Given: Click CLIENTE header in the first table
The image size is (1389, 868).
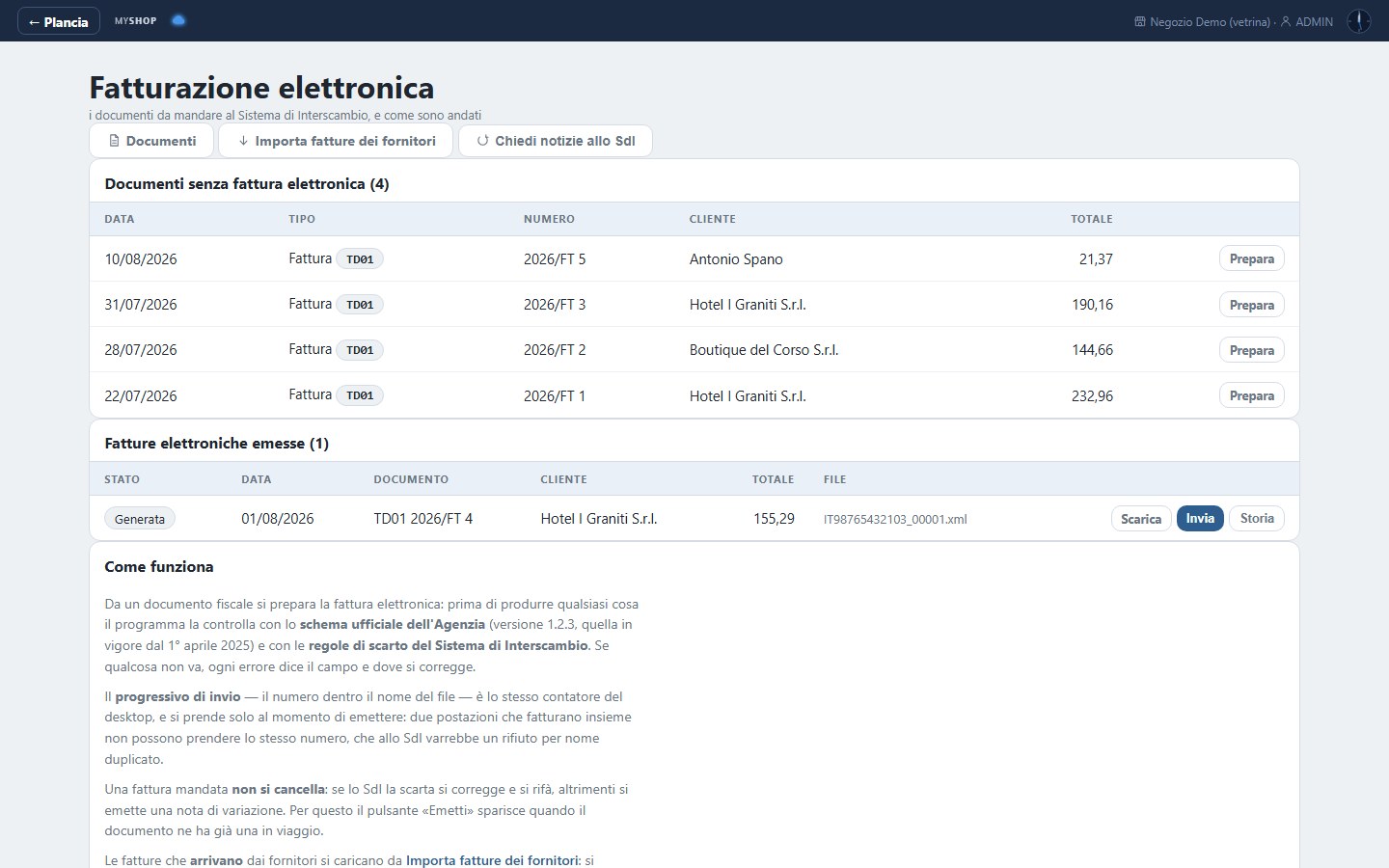Looking at the screenshot, I should (712, 219).
